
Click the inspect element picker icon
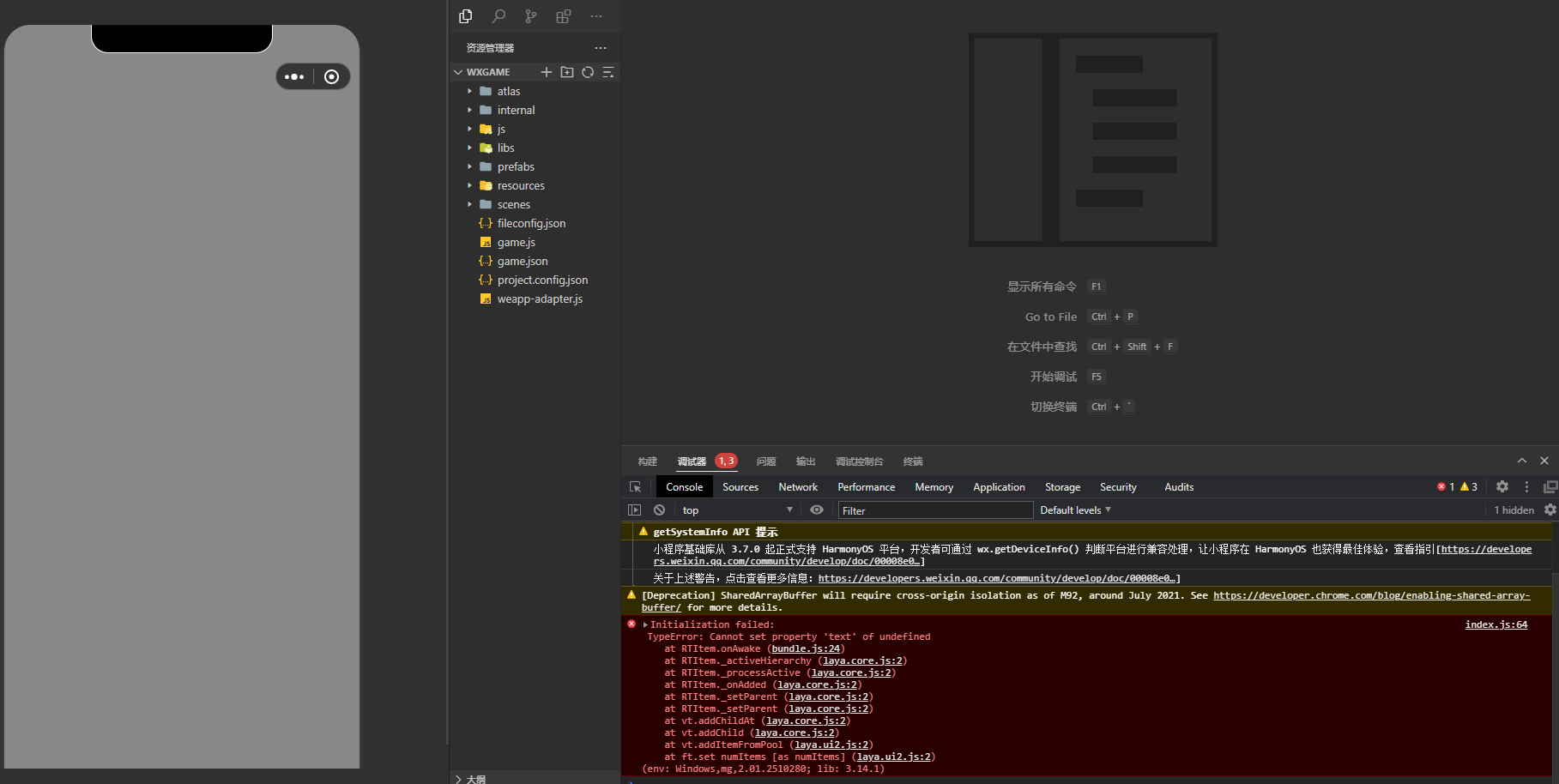[636, 487]
